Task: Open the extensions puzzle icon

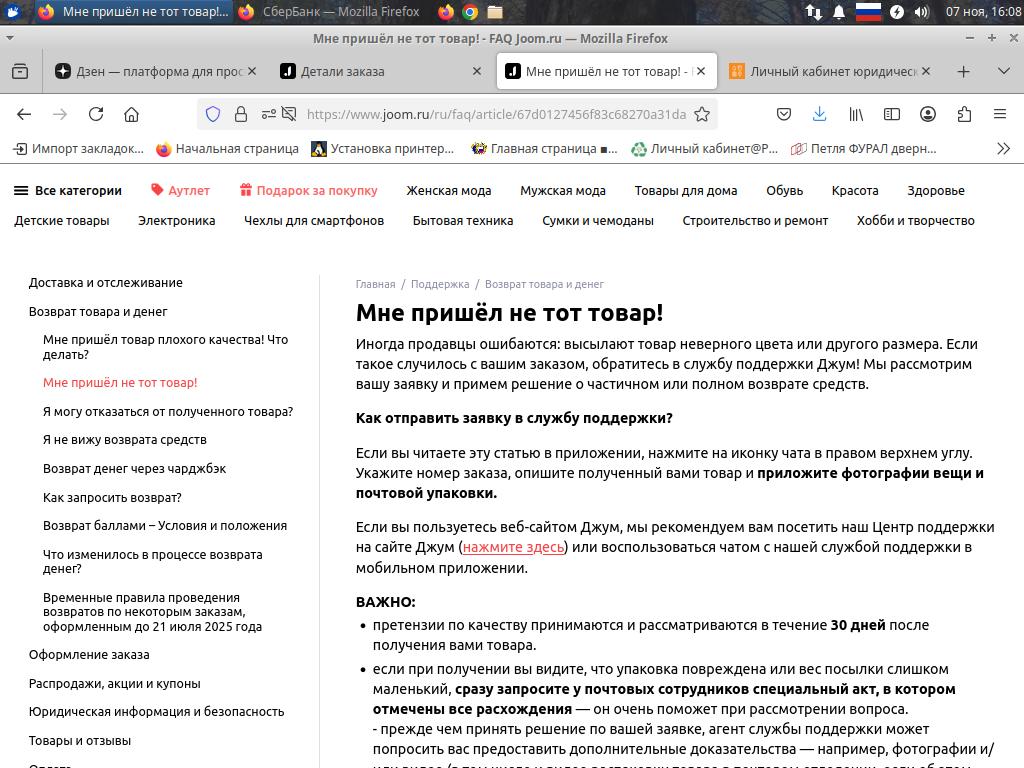Action: point(964,114)
